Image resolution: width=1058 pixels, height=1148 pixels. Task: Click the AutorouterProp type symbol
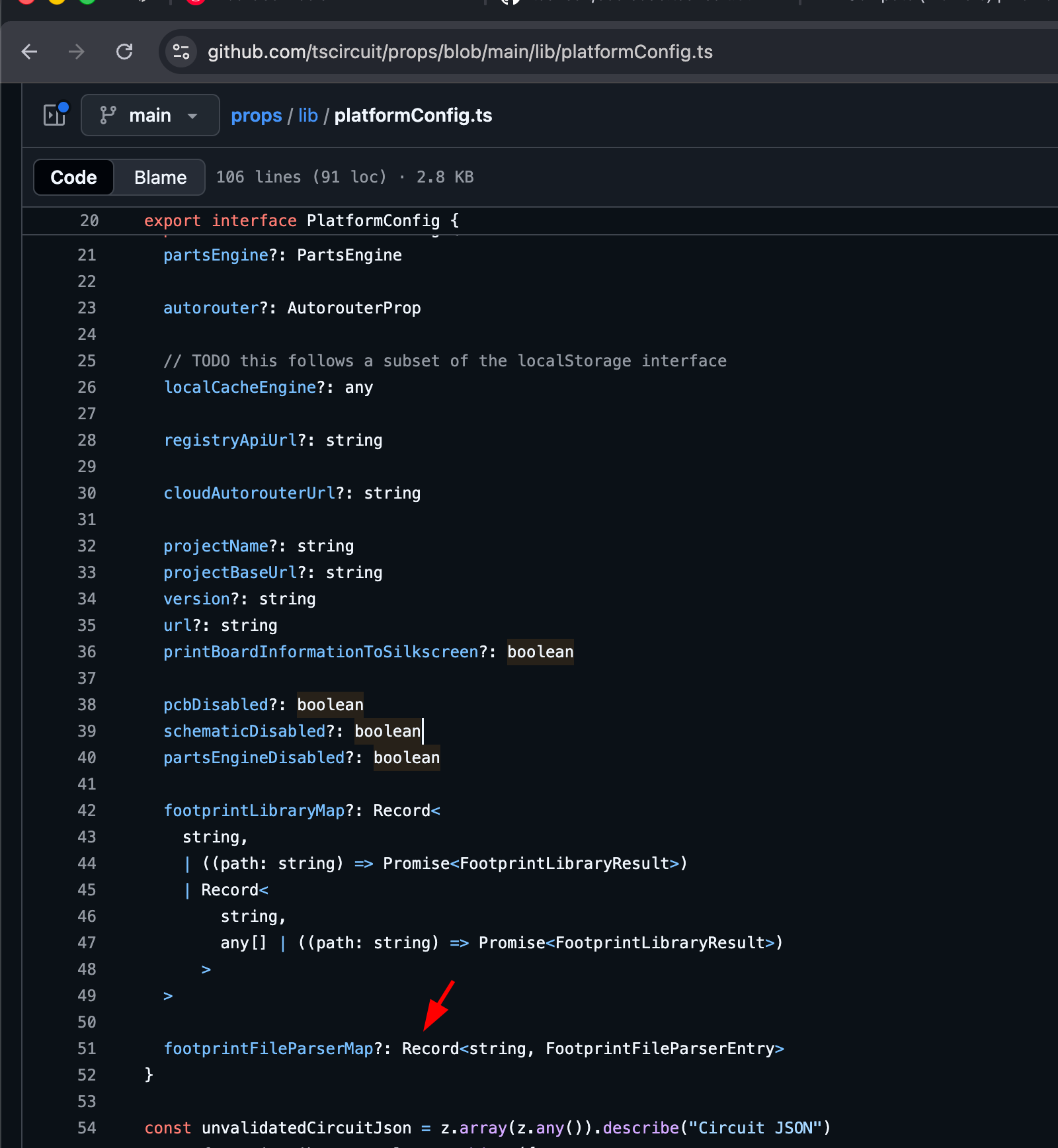pyautogui.click(x=354, y=308)
